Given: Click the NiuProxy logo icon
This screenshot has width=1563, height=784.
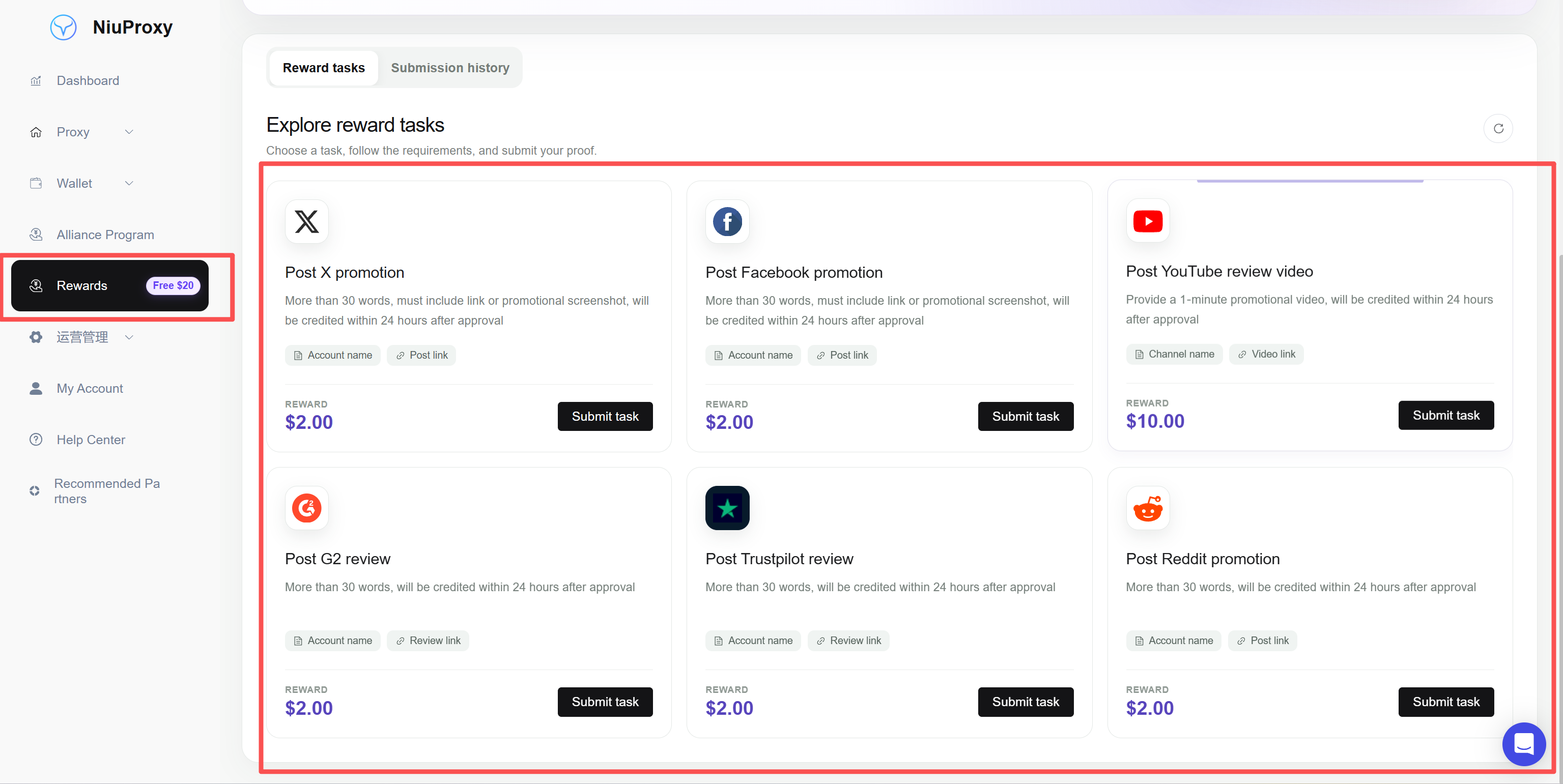Looking at the screenshot, I should [x=63, y=27].
